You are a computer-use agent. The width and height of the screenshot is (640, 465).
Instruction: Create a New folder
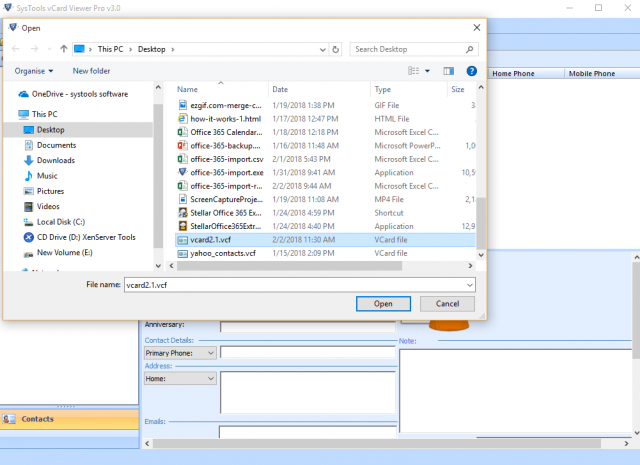tap(91, 71)
